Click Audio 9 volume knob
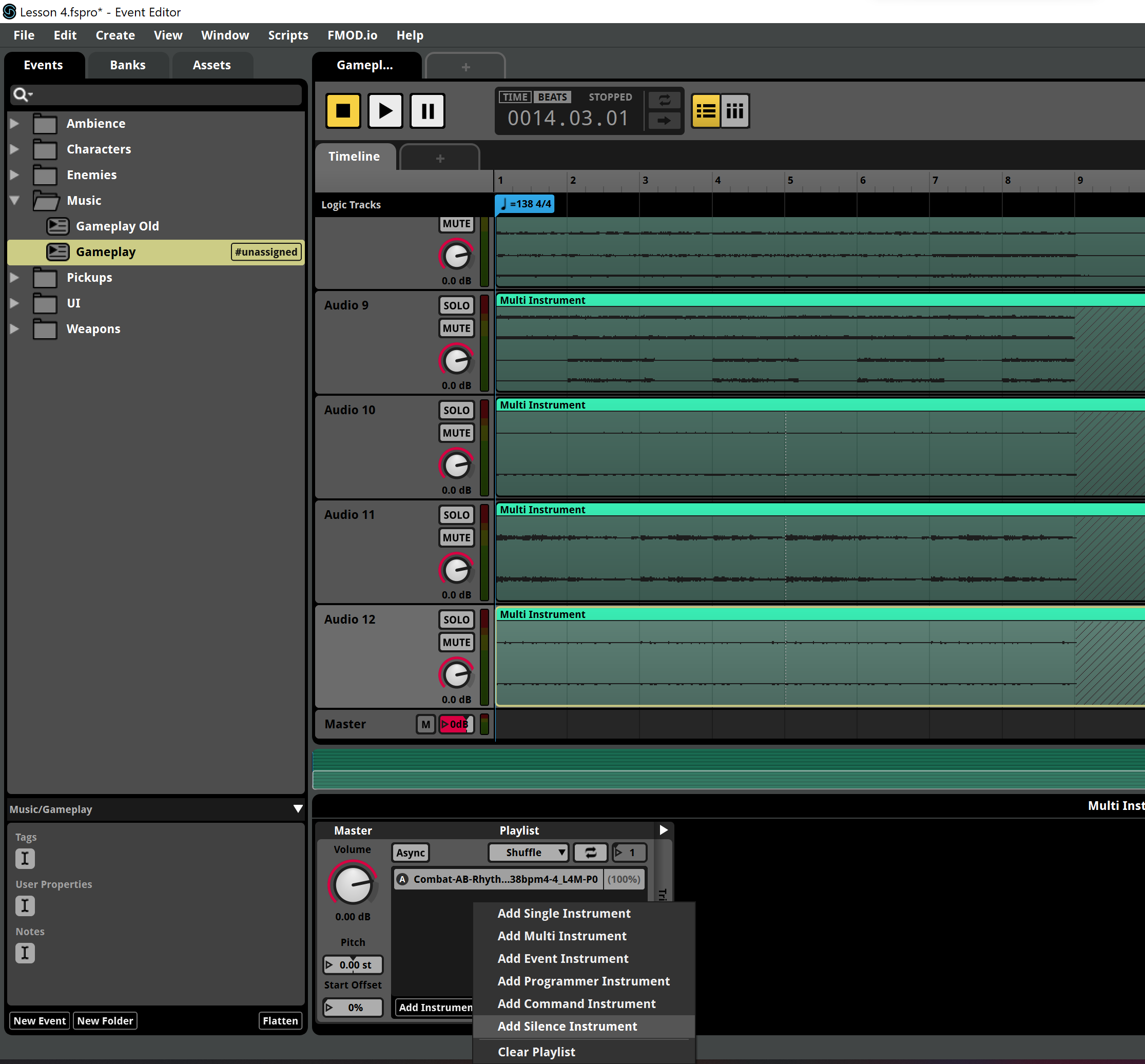The height and width of the screenshot is (1064, 1145). click(x=456, y=360)
